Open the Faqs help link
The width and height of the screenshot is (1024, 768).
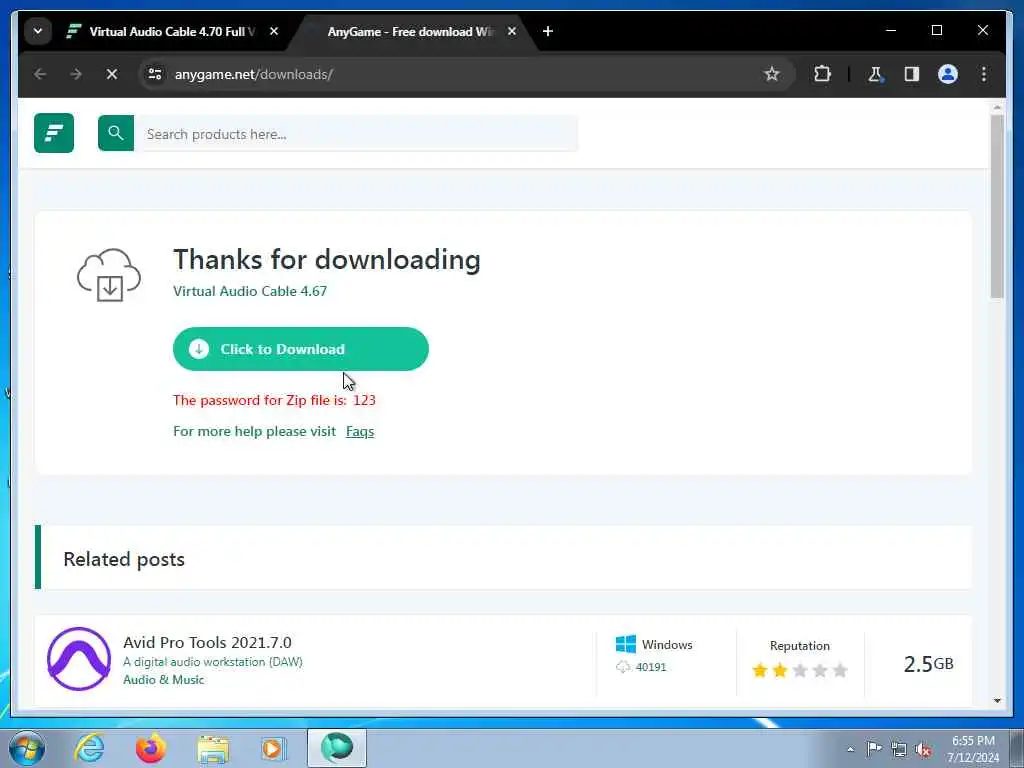(x=360, y=432)
